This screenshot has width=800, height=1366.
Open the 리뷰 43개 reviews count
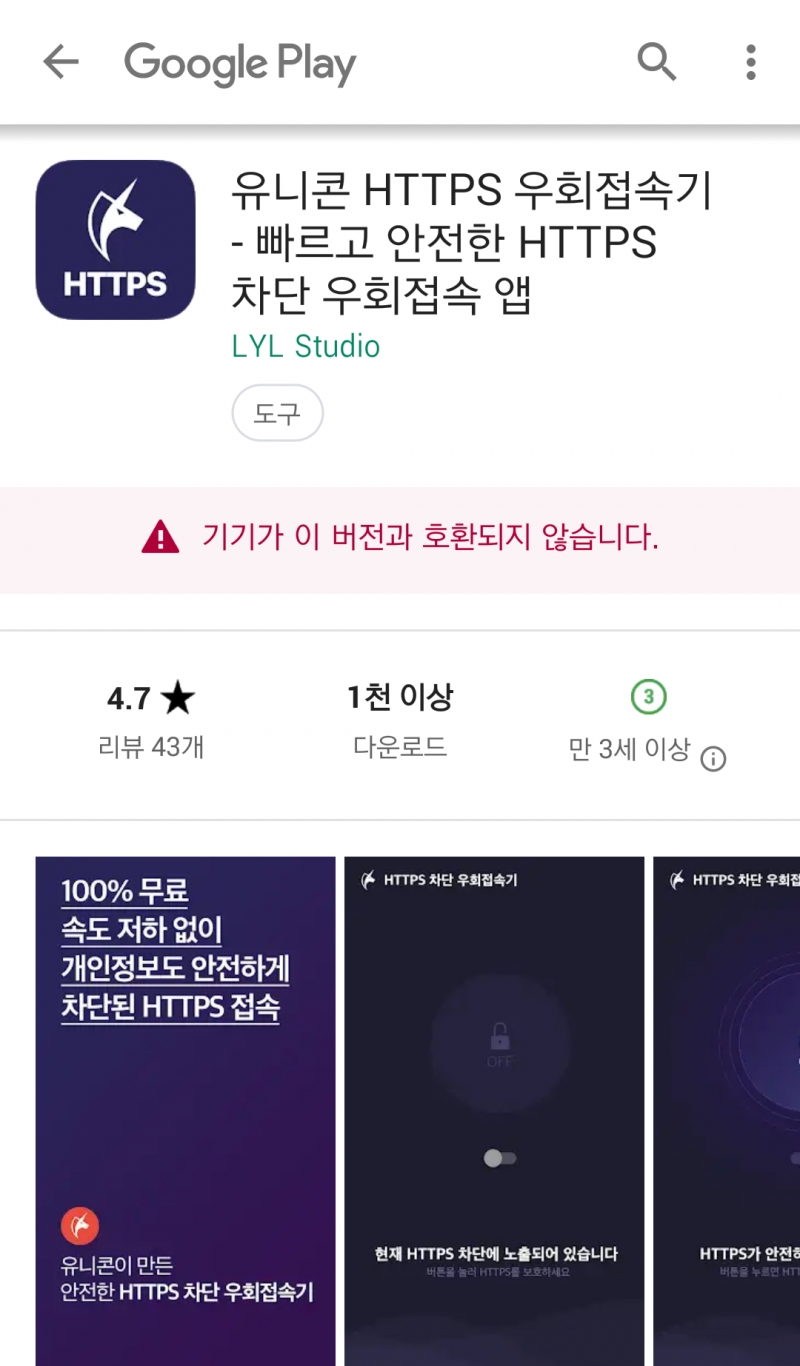(151, 747)
